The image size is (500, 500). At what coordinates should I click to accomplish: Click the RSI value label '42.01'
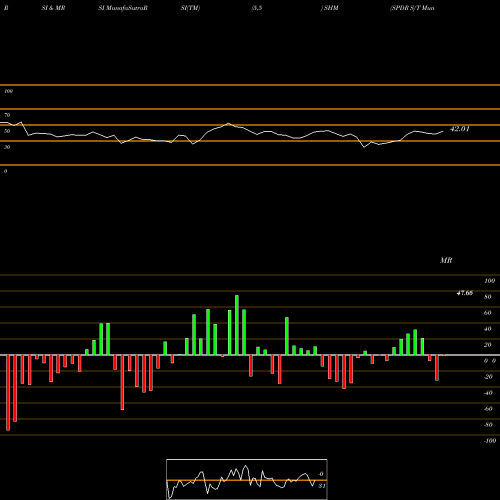460,129
